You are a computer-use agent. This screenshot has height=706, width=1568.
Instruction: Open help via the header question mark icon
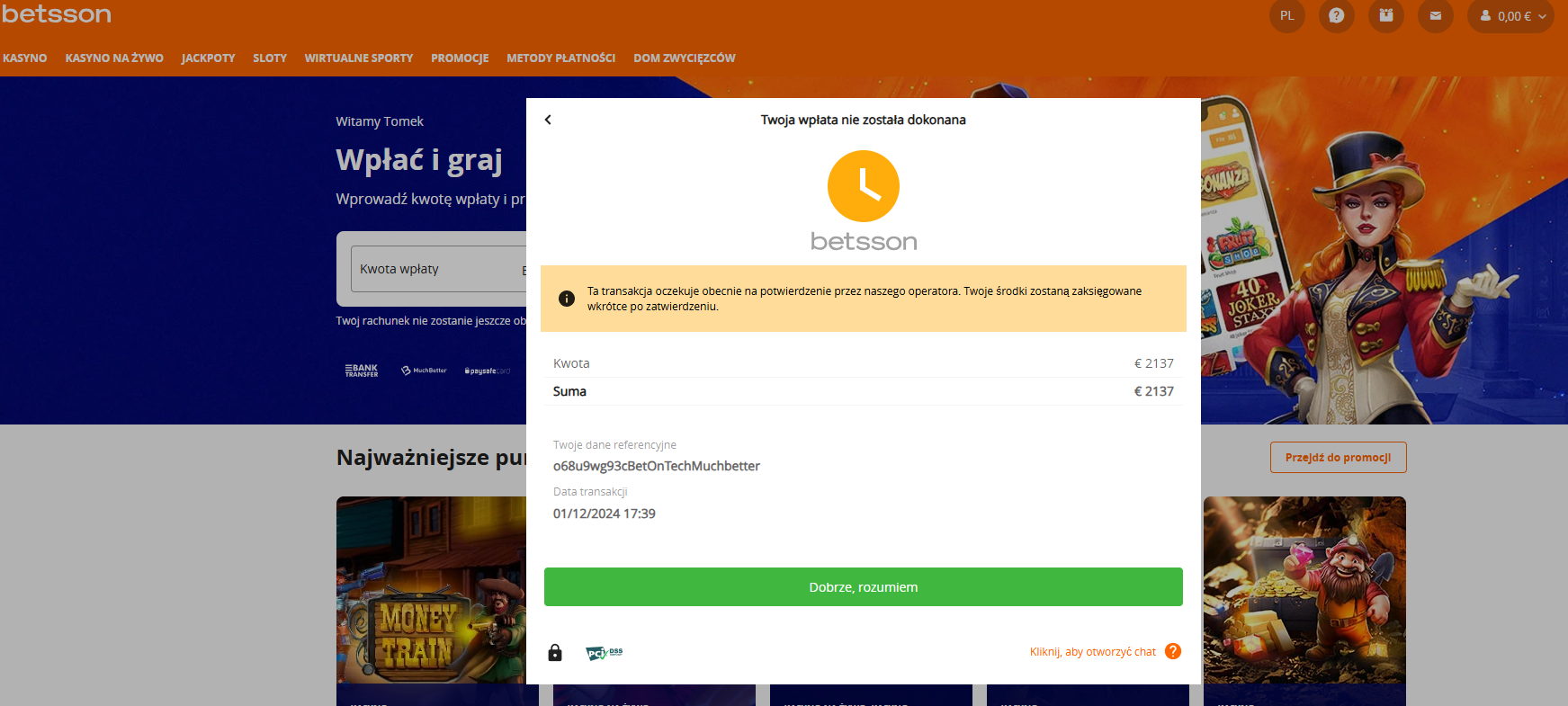tap(1337, 15)
